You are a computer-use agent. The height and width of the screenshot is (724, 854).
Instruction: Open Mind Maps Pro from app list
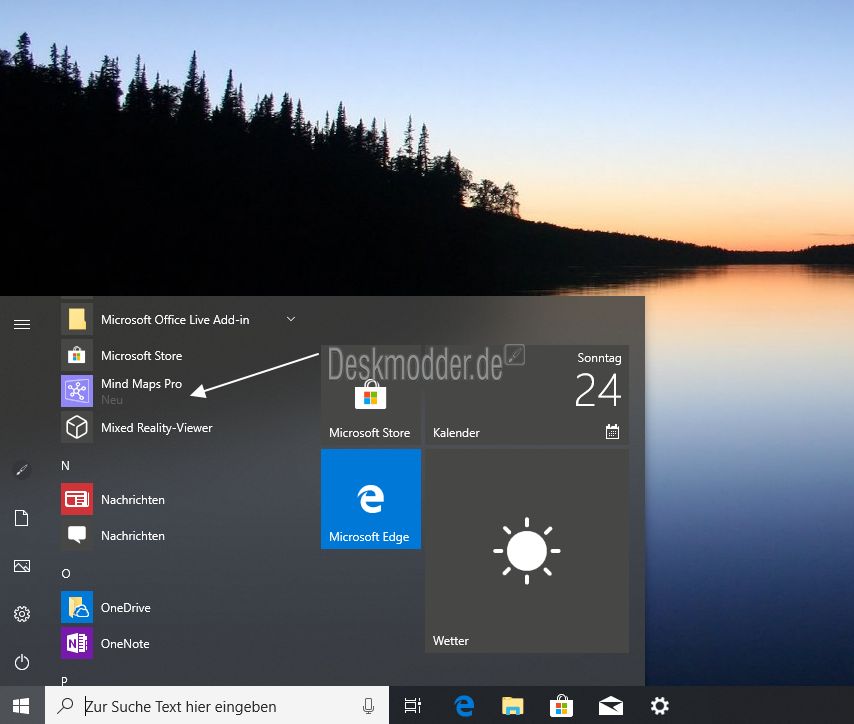coord(180,391)
